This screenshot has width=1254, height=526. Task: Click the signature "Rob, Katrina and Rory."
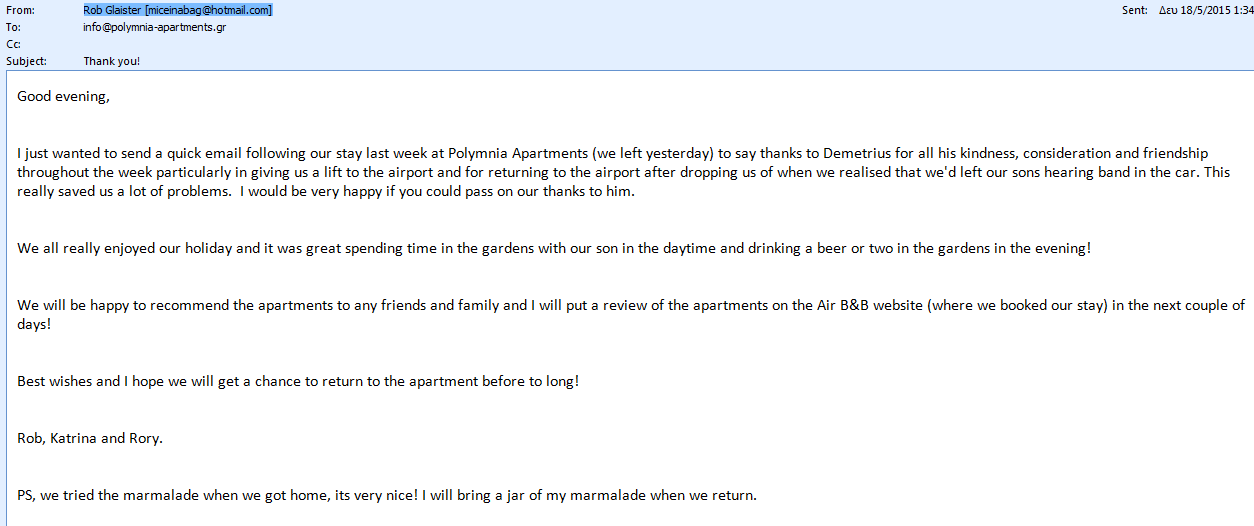[x=89, y=438]
